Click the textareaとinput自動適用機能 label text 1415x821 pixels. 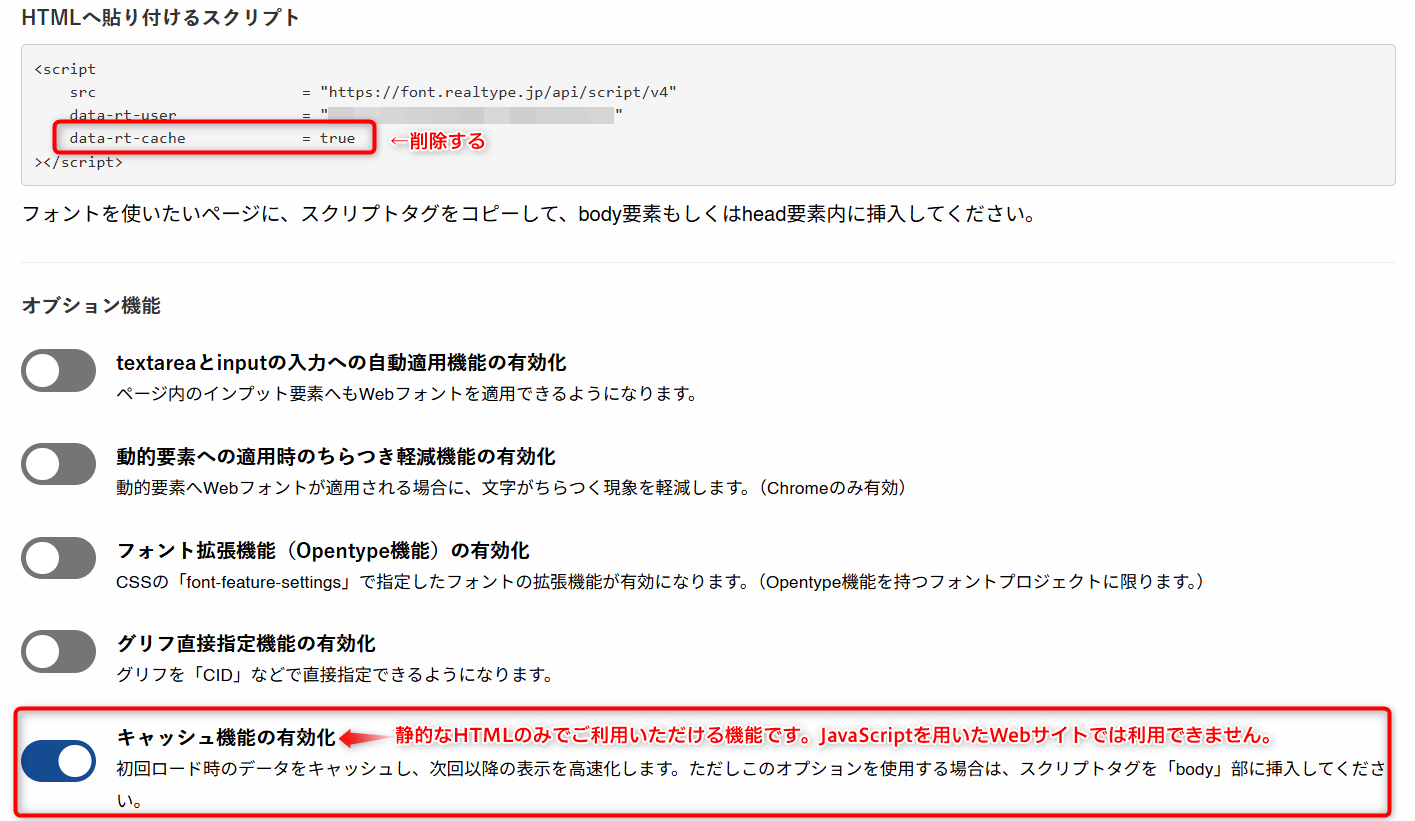point(341,362)
